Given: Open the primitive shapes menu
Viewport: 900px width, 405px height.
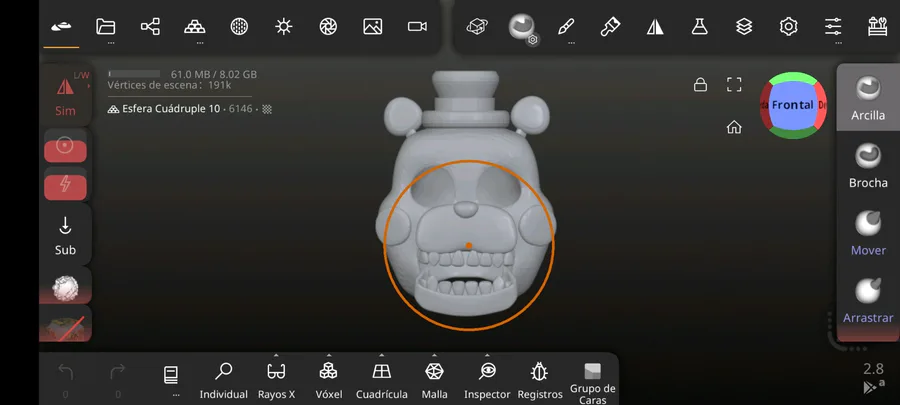Looking at the screenshot, I should click(477, 27).
